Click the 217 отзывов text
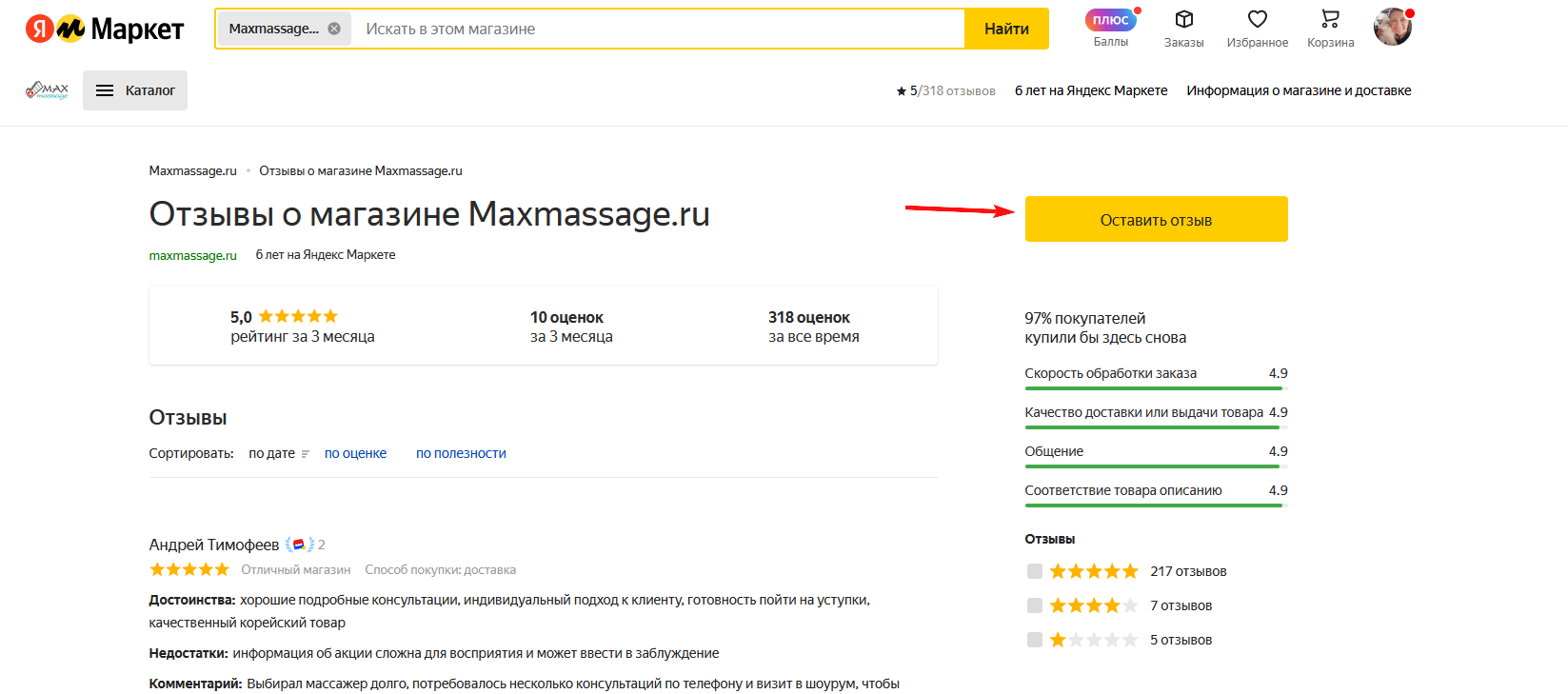The height and width of the screenshot is (694, 1568). (1188, 571)
